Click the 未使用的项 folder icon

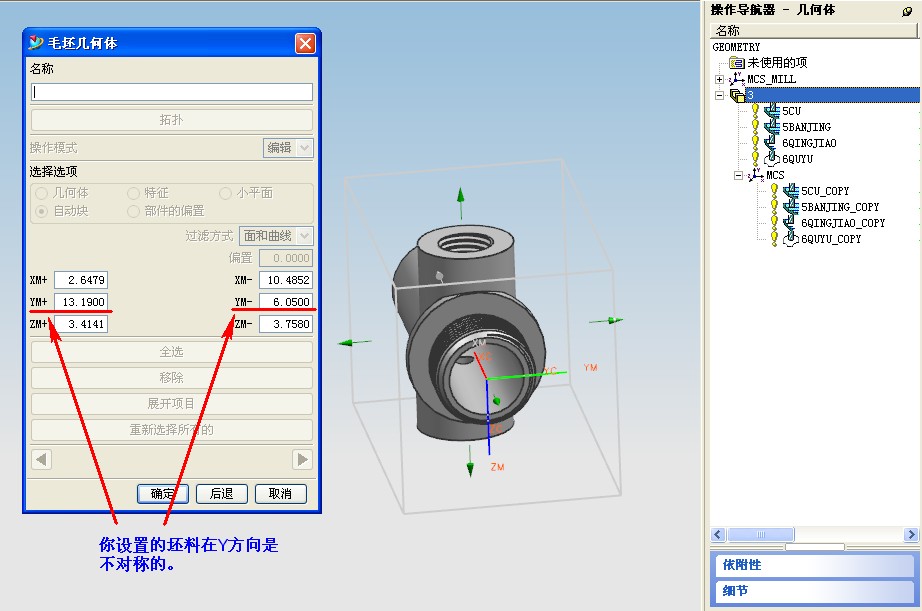[x=737, y=62]
